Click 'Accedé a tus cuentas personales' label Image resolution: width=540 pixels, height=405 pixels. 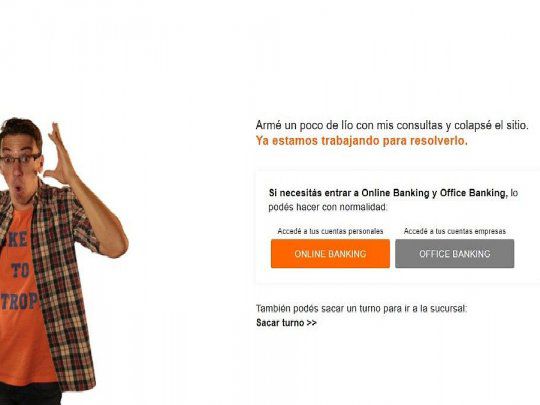coord(330,231)
